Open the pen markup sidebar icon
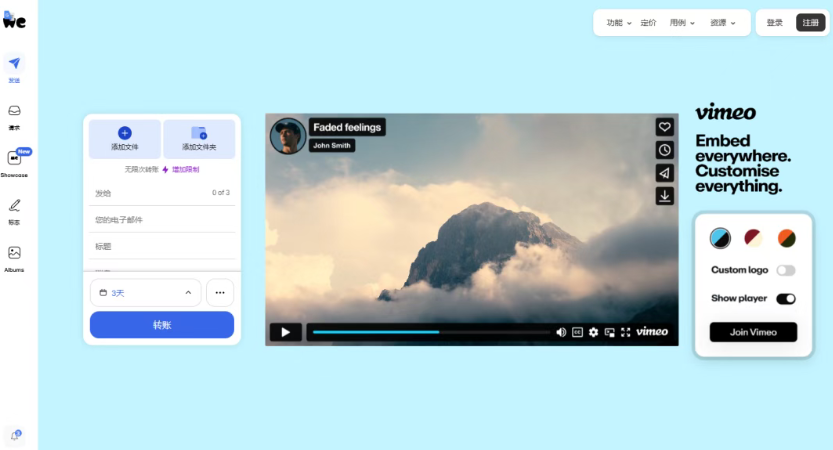 [14, 205]
